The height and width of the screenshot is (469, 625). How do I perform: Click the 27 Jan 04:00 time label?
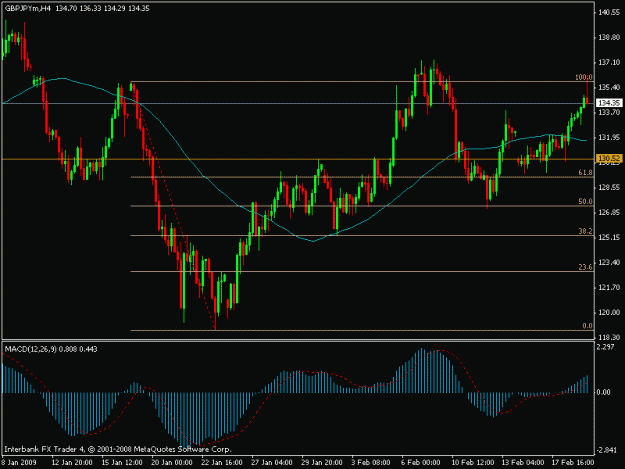point(271,463)
